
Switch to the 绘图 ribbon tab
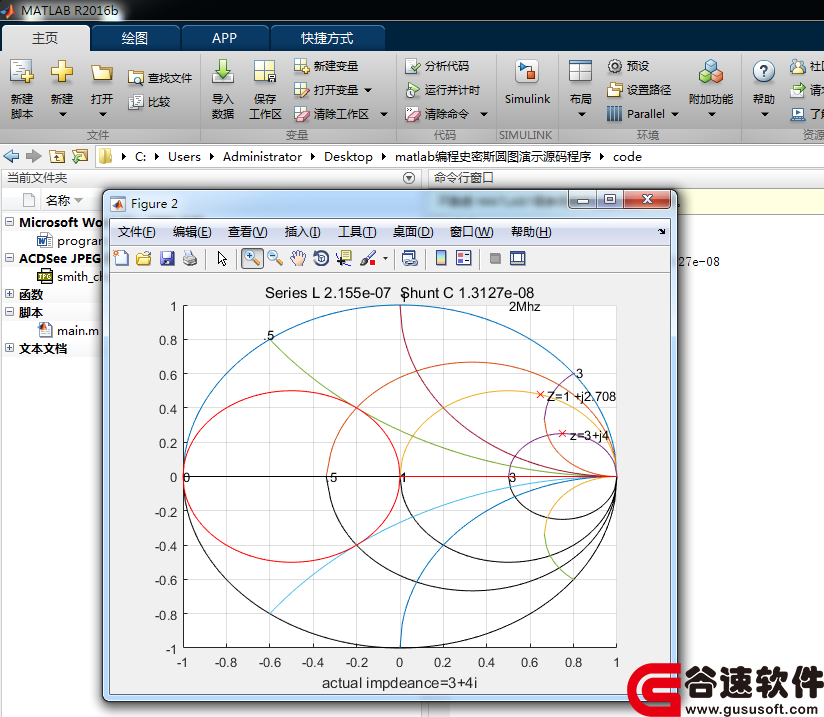[135, 38]
